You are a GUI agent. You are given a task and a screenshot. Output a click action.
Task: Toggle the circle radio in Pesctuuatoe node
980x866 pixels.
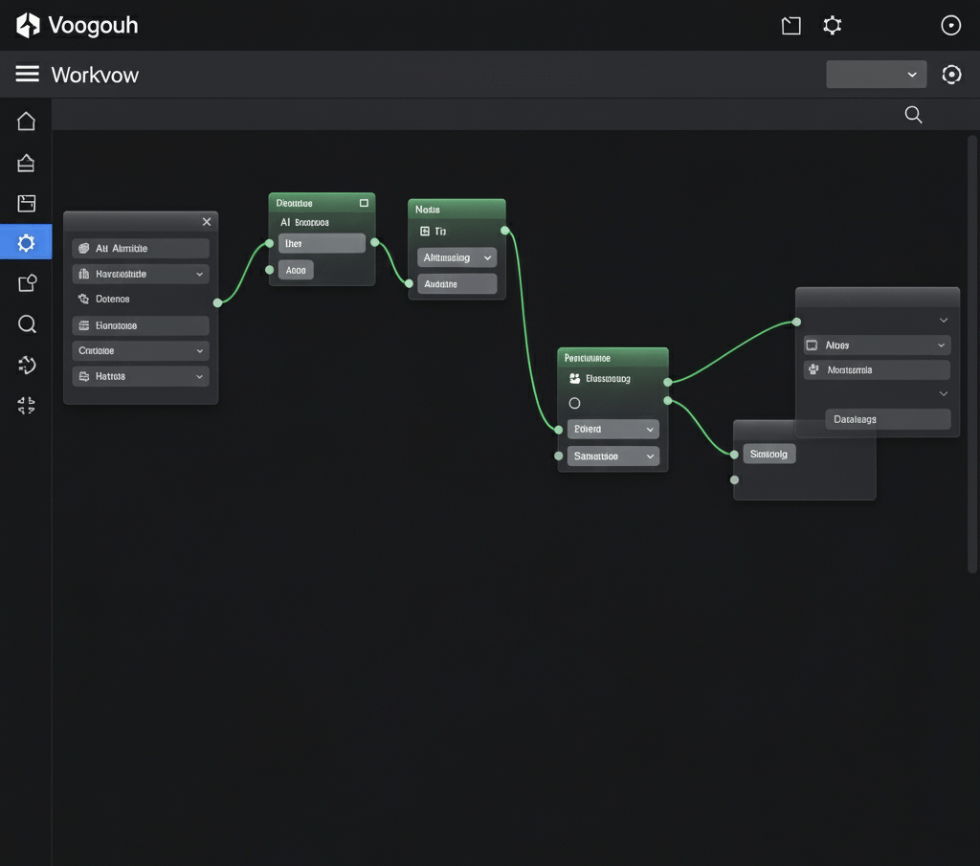(574, 404)
